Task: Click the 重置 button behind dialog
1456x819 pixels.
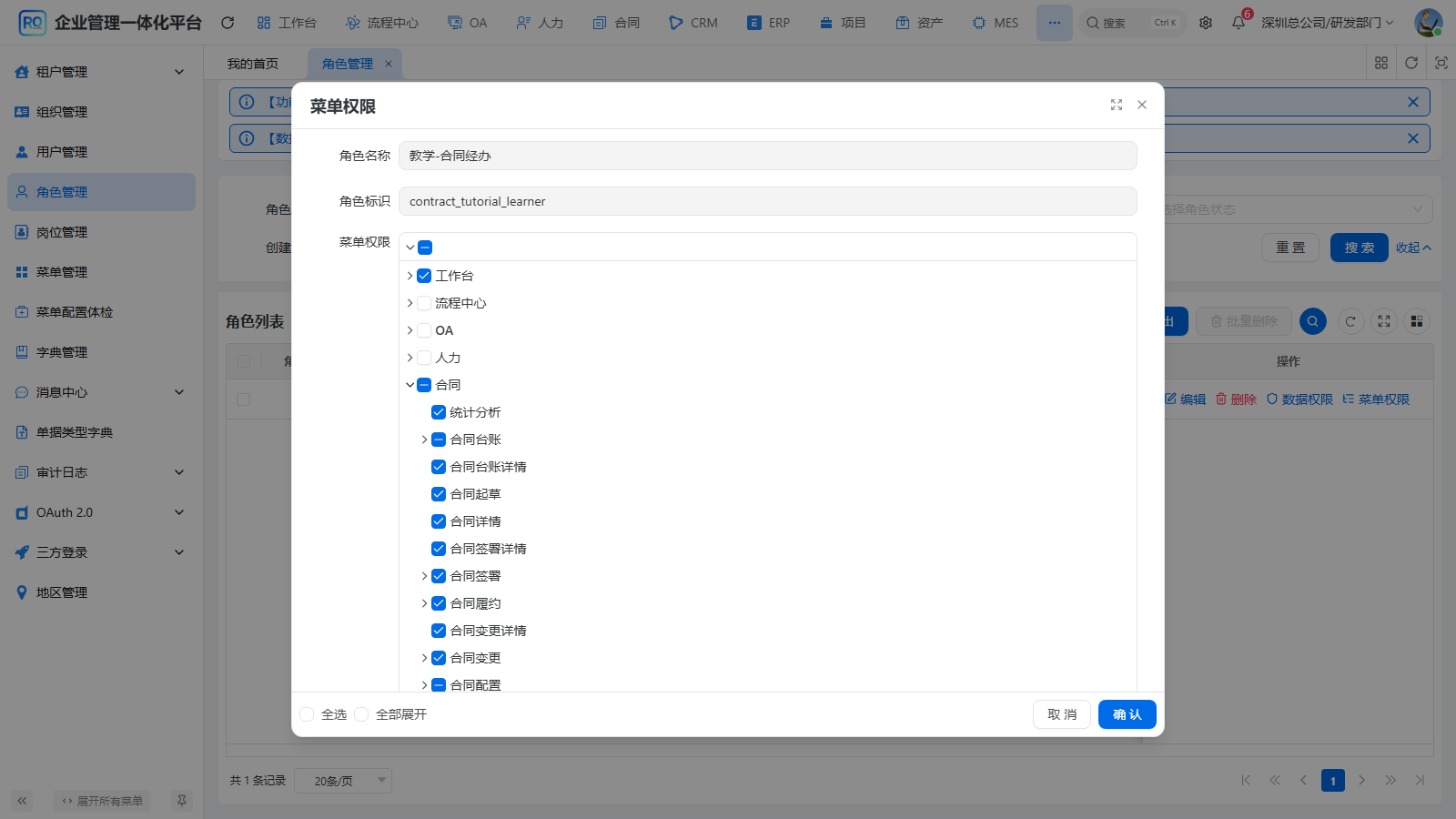Action: point(1290,248)
